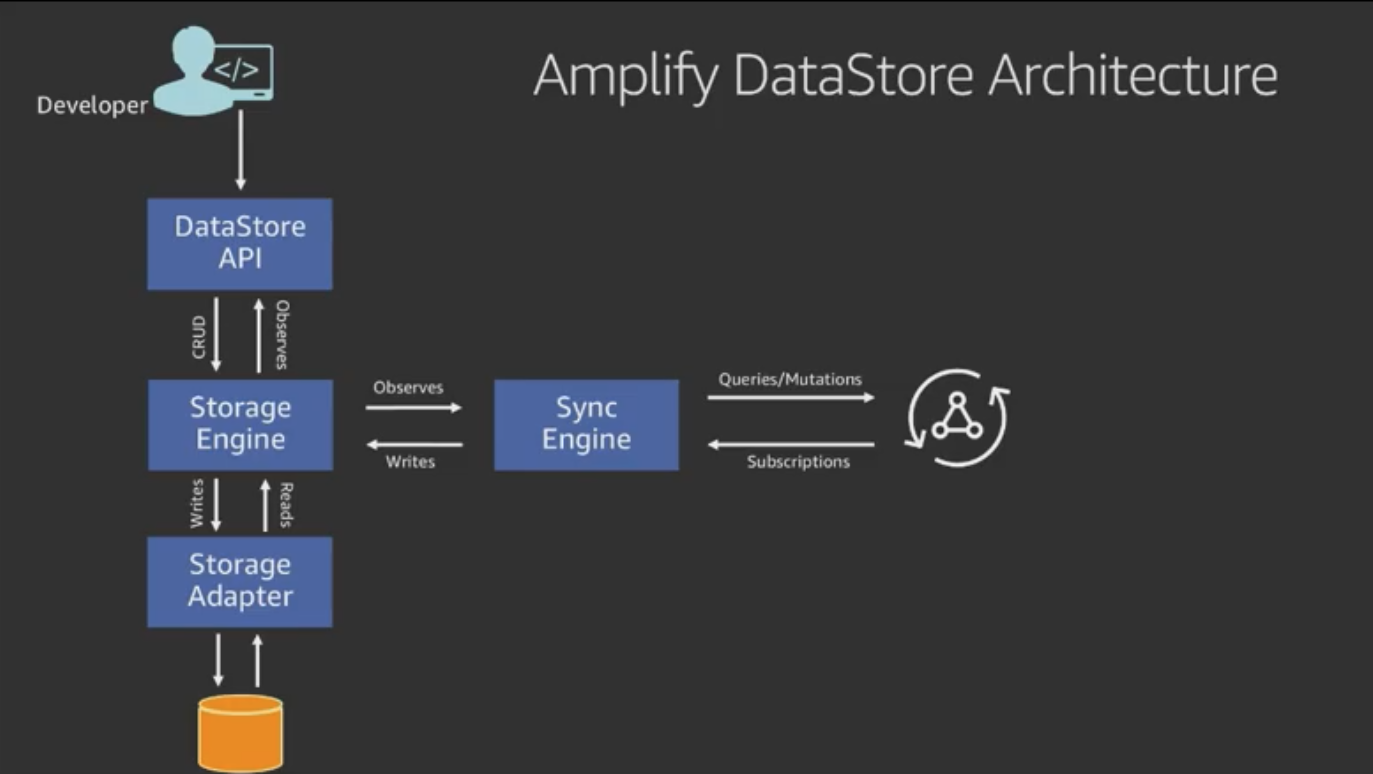Image resolution: width=1373 pixels, height=774 pixels.
Task: Click the orange database cylinder icon
Action: point(240,734)
